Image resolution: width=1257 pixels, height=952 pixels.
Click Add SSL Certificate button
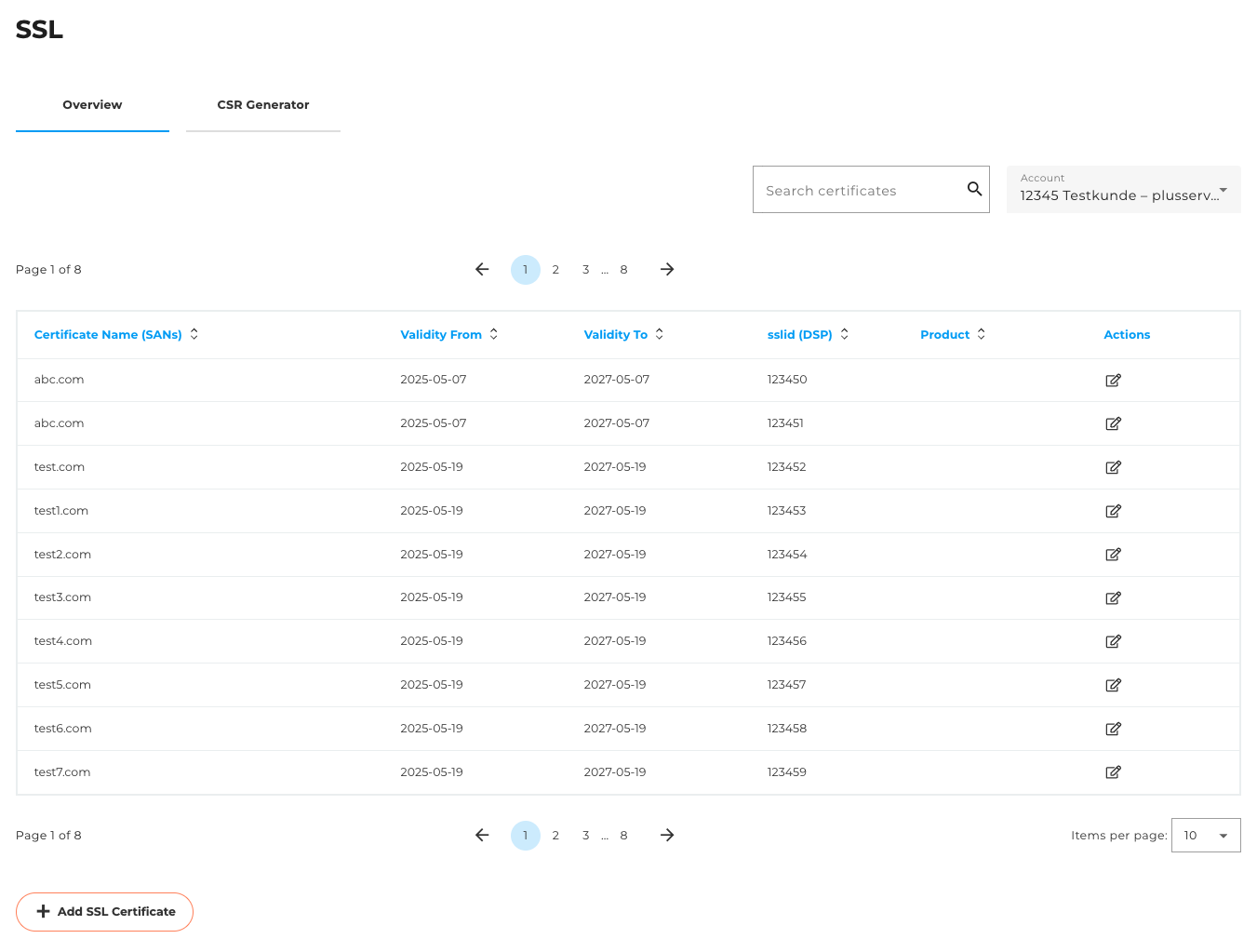pyautogui.click(x=104, y=912)
